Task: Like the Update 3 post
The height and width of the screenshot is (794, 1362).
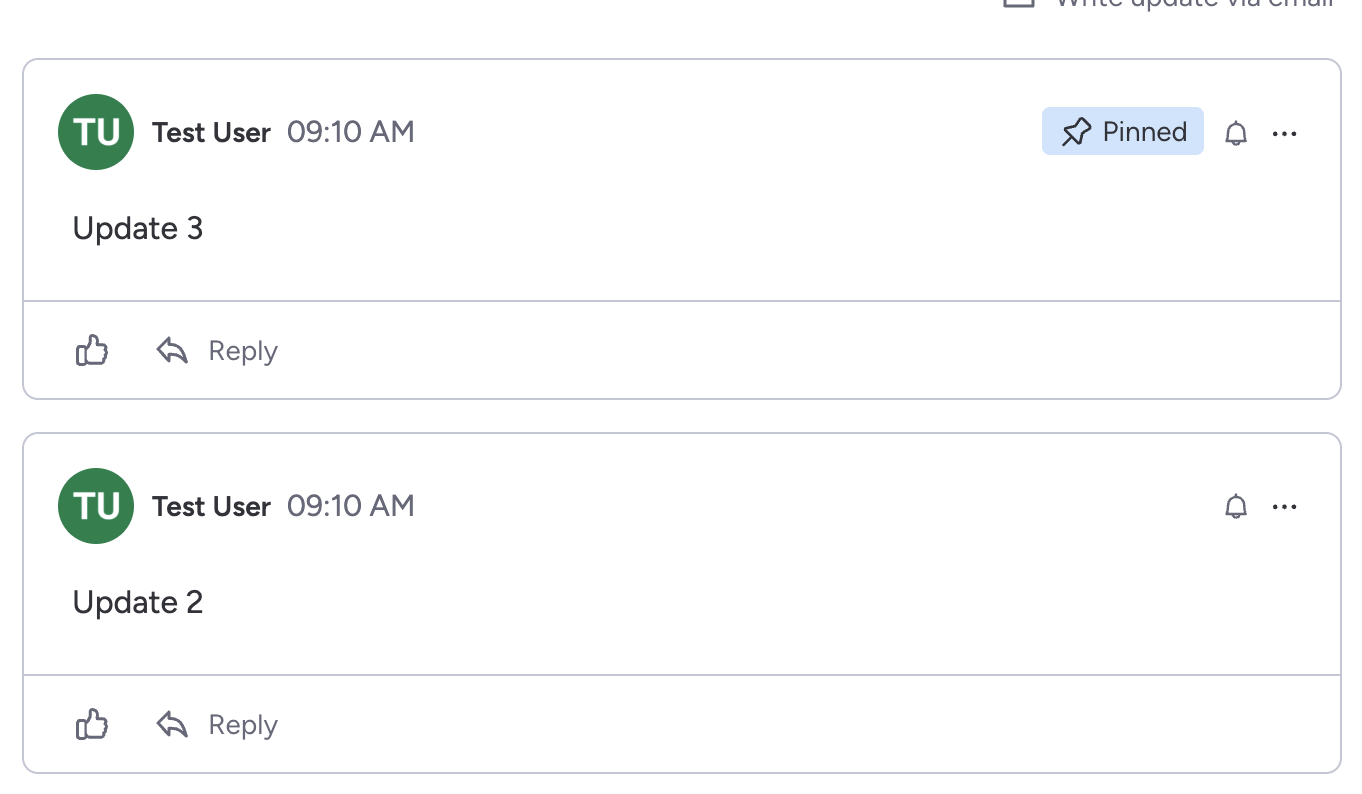Action: 92,351
